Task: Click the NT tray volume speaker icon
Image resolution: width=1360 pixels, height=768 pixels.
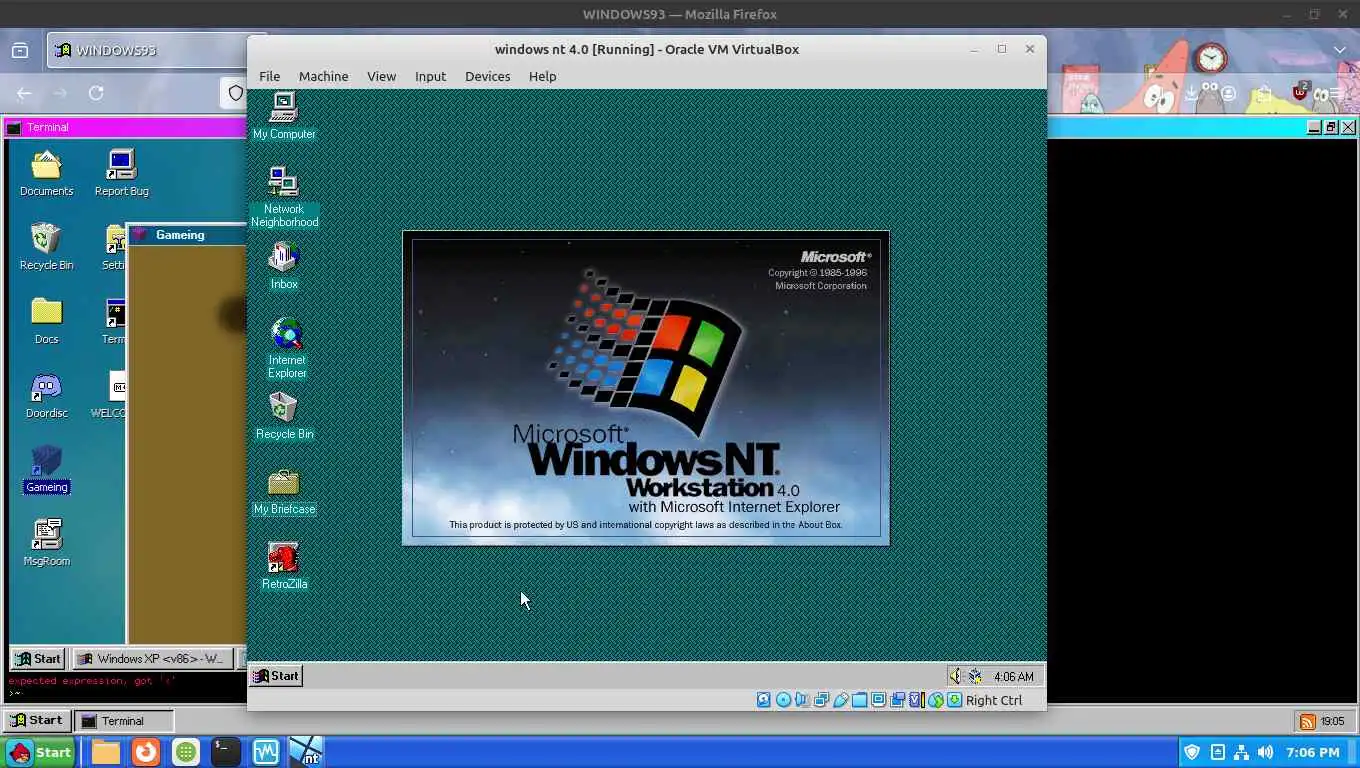Action: coord(955,676)
